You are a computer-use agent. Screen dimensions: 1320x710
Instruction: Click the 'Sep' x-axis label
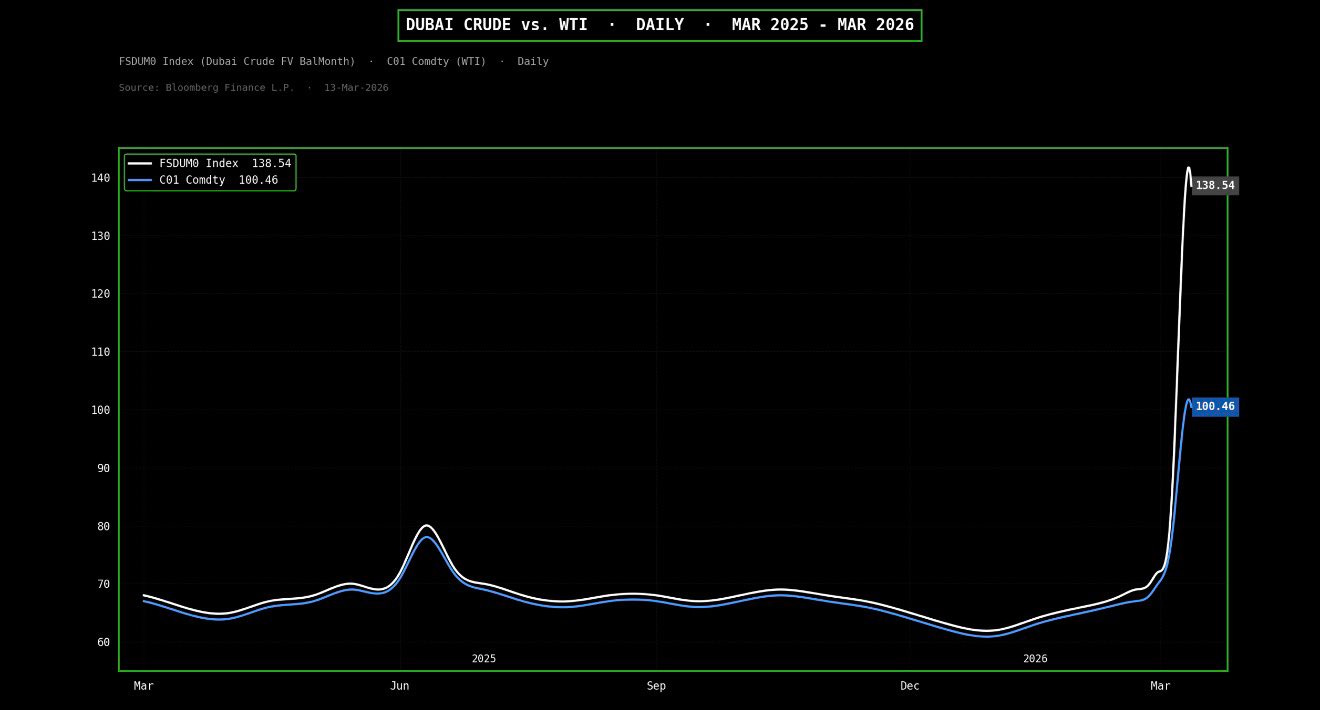coord(656,686)
